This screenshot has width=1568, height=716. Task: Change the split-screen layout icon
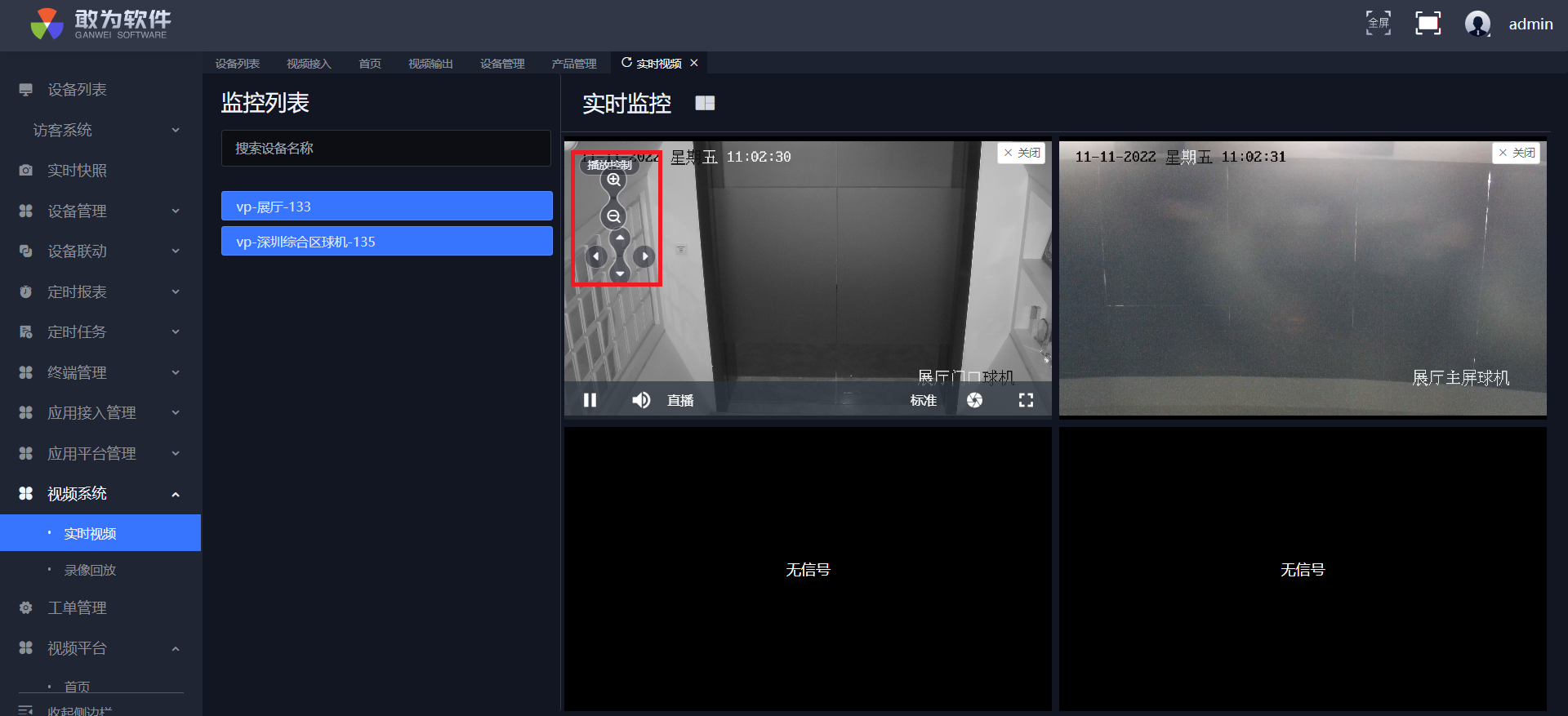705,103
